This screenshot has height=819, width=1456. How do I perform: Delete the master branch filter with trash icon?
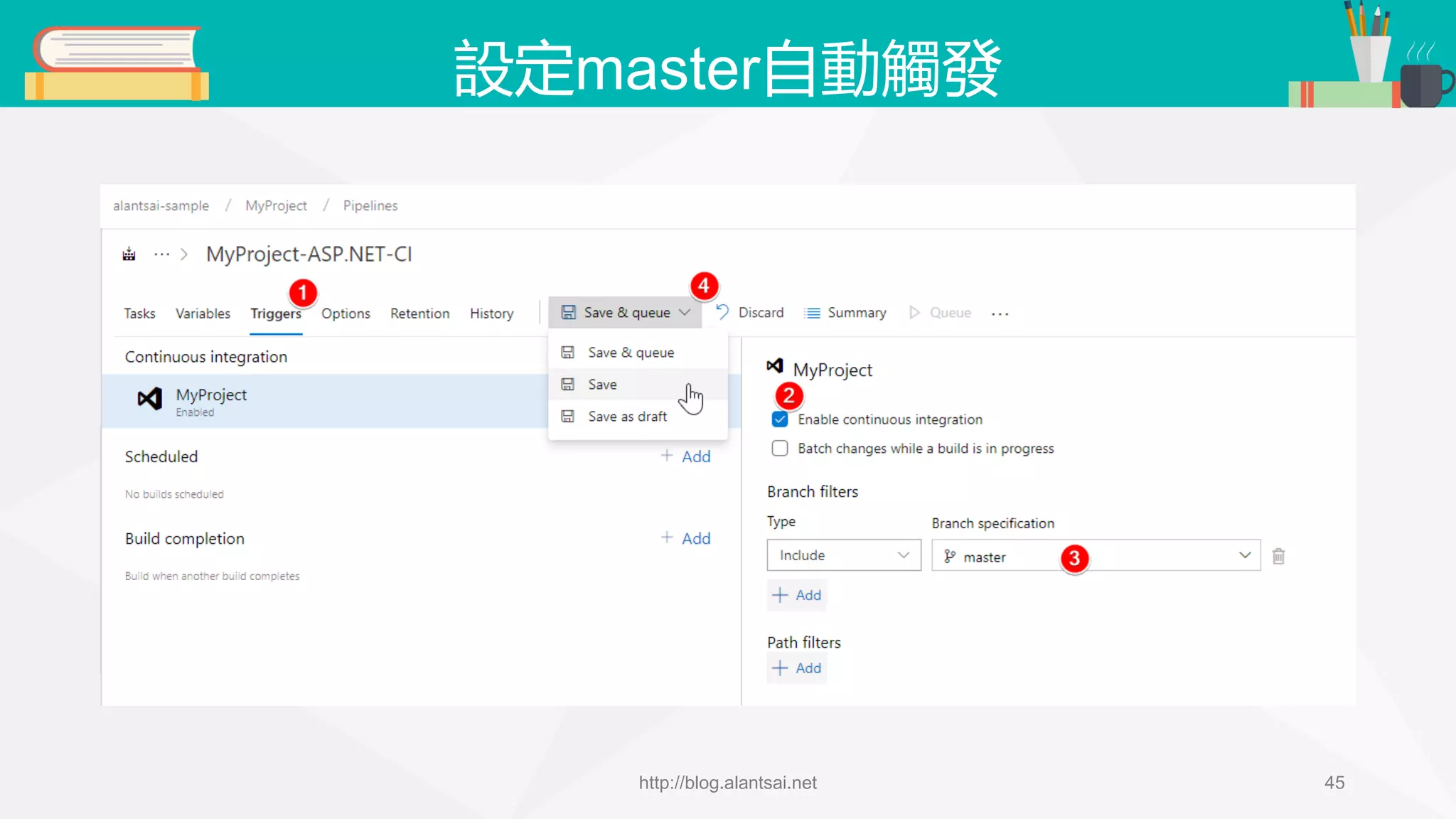(1278, 556)
